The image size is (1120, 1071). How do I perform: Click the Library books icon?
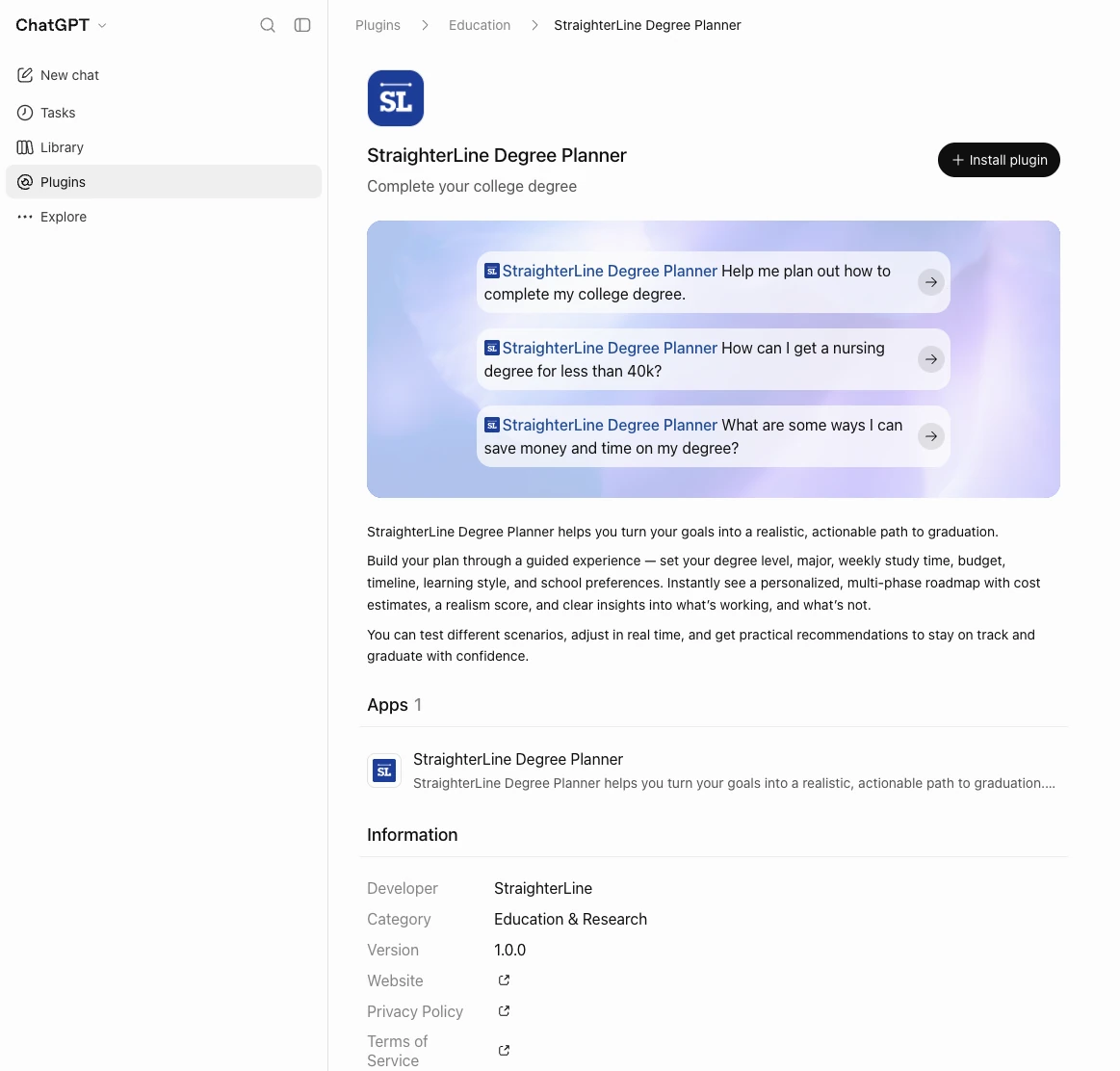(25, 147)
